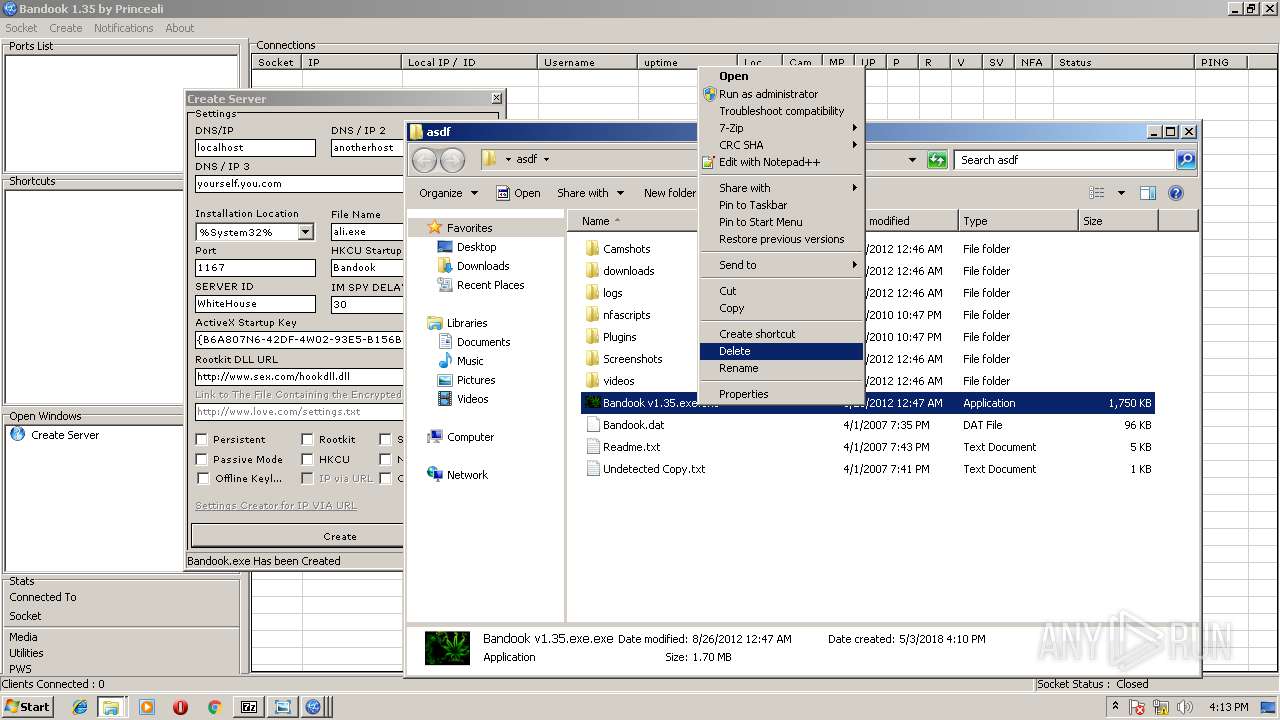Toggle the preview pane icon
1280x720 pixels.
tap(1148, 193)
